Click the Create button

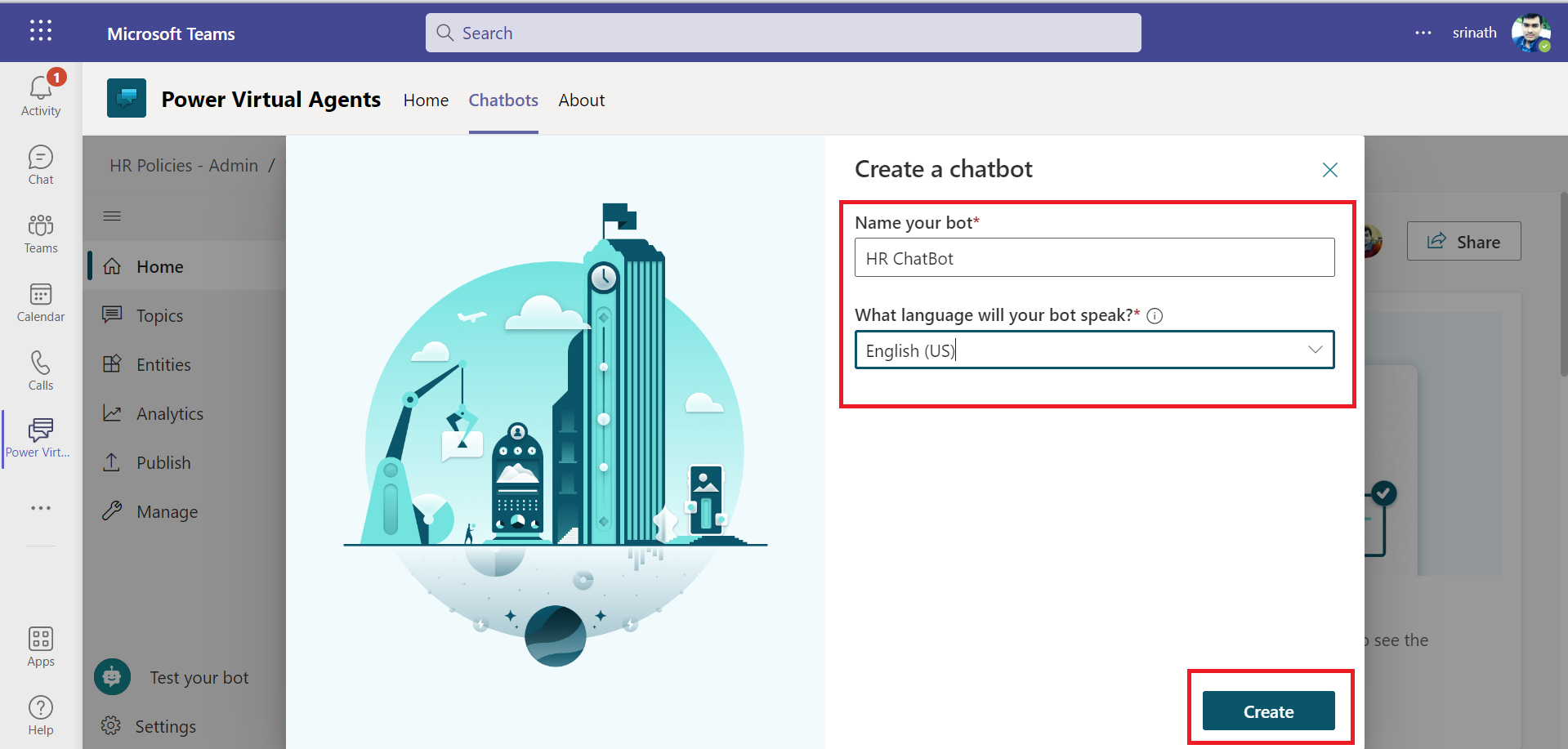click(x=1268, y=711)
